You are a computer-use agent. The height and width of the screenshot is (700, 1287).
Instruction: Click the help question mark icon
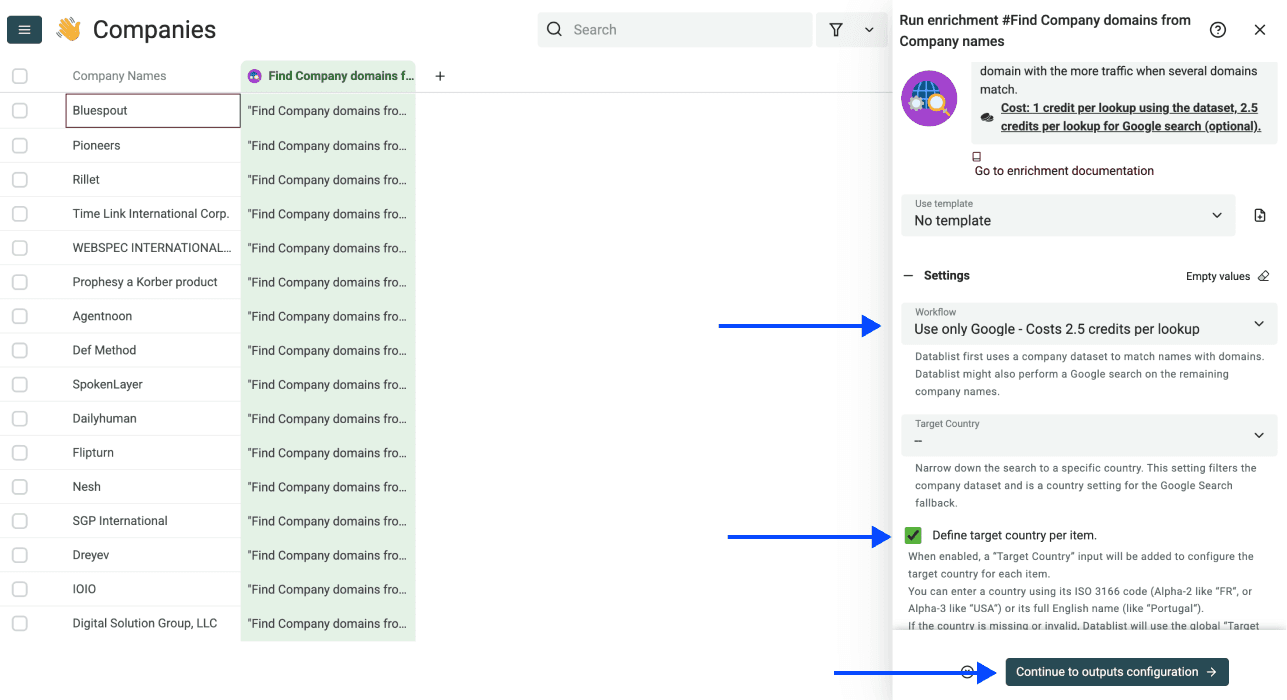coord(1218,29)
